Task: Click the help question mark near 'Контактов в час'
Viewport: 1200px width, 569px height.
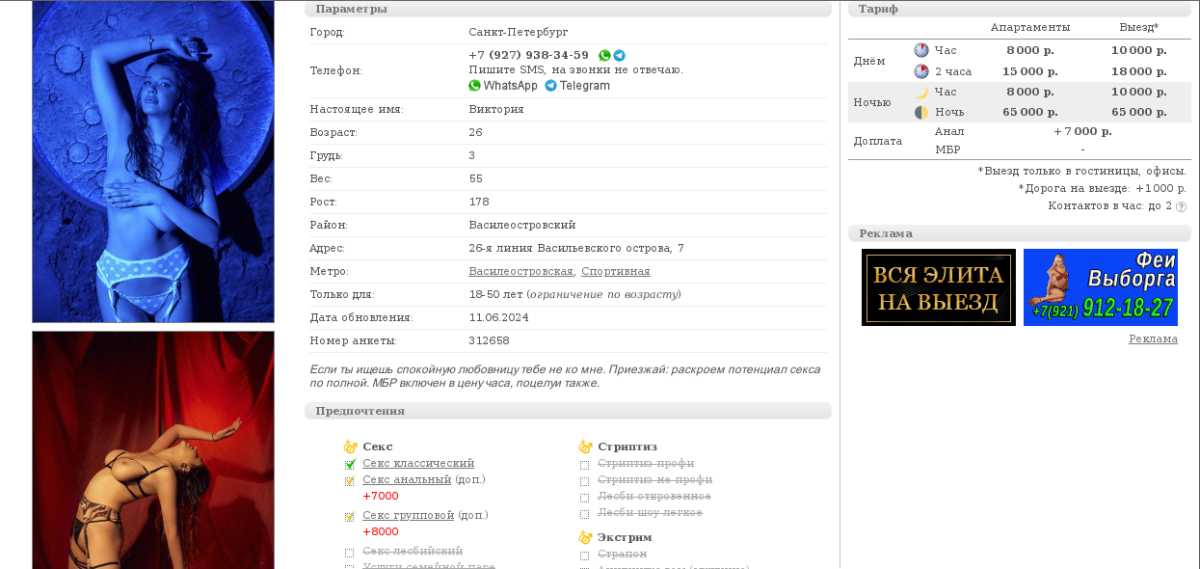Action: 1181,207
